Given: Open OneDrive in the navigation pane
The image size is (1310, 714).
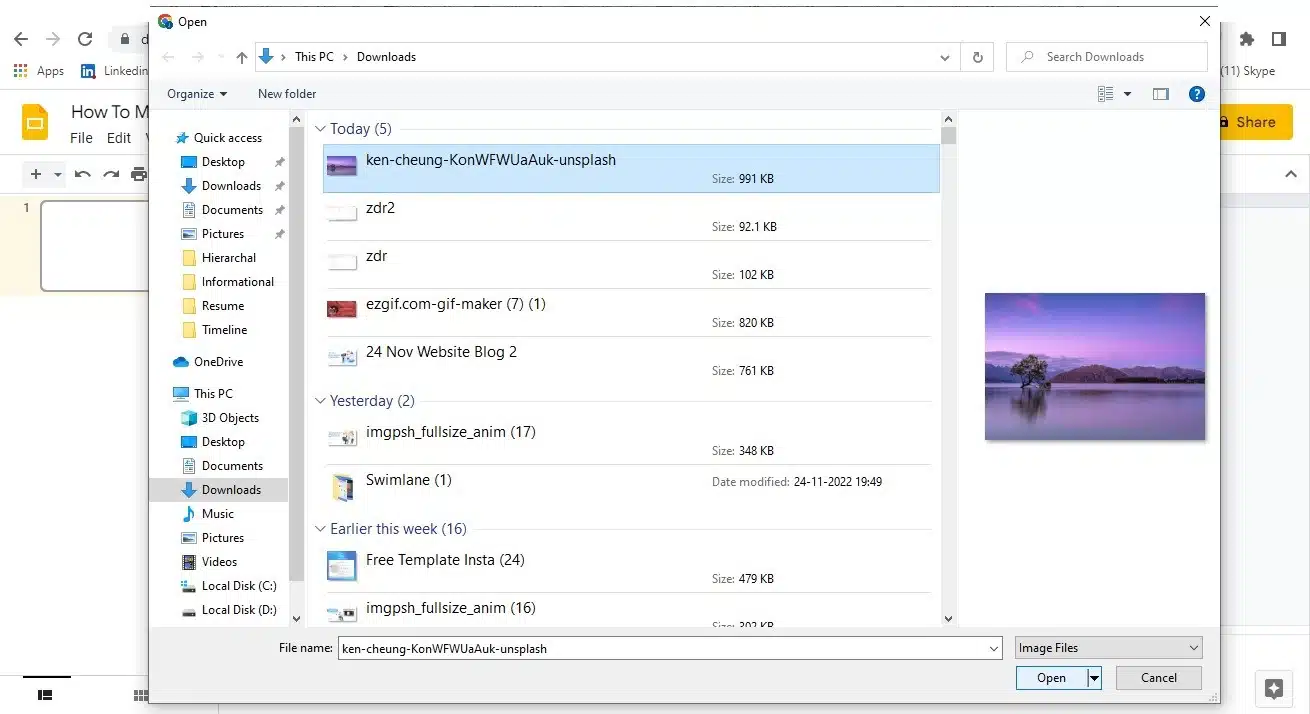Looking at the screenshot, I should tap(217, 362).
